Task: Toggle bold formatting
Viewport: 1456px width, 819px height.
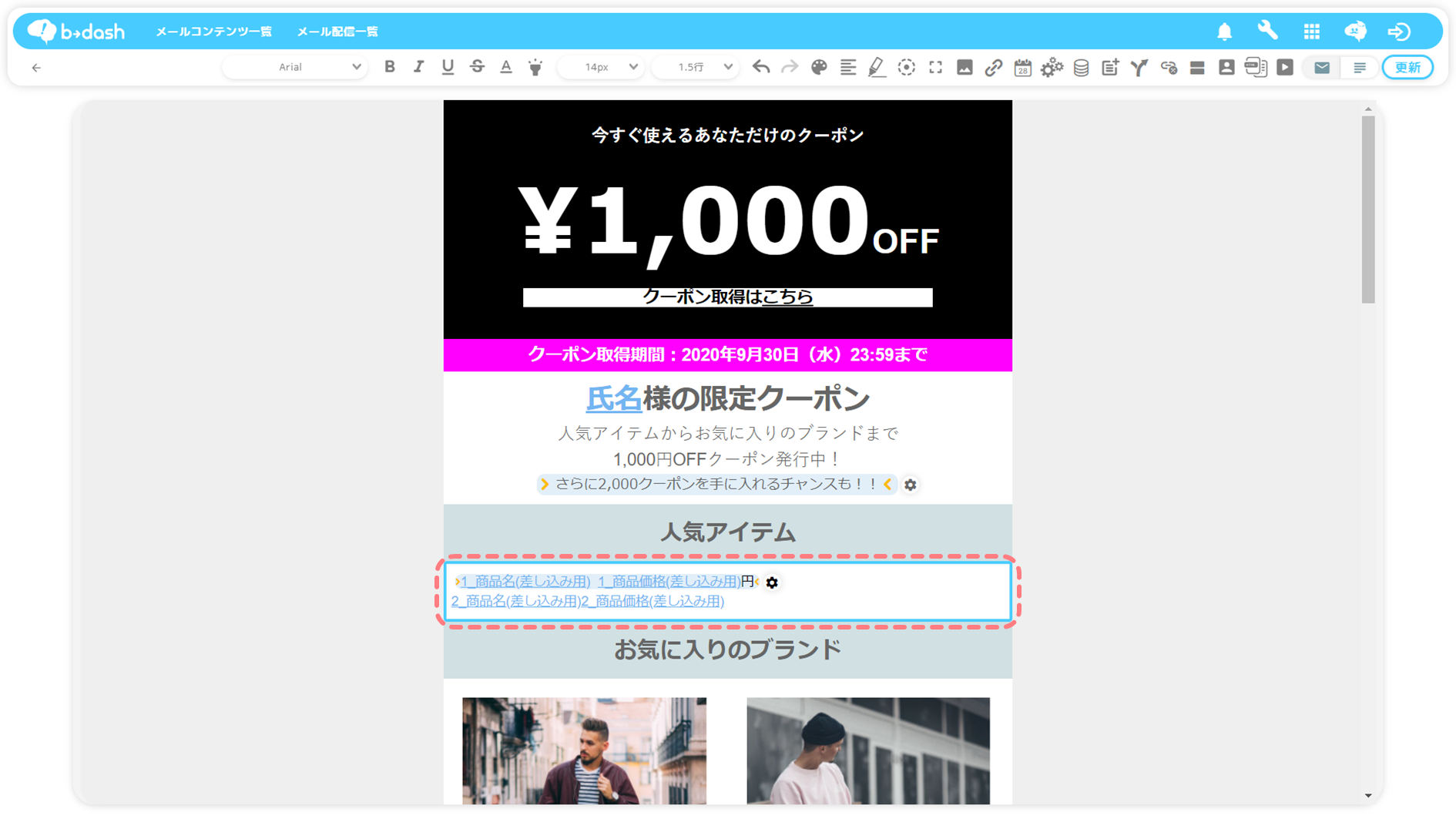Action: [x=390, y=67]
